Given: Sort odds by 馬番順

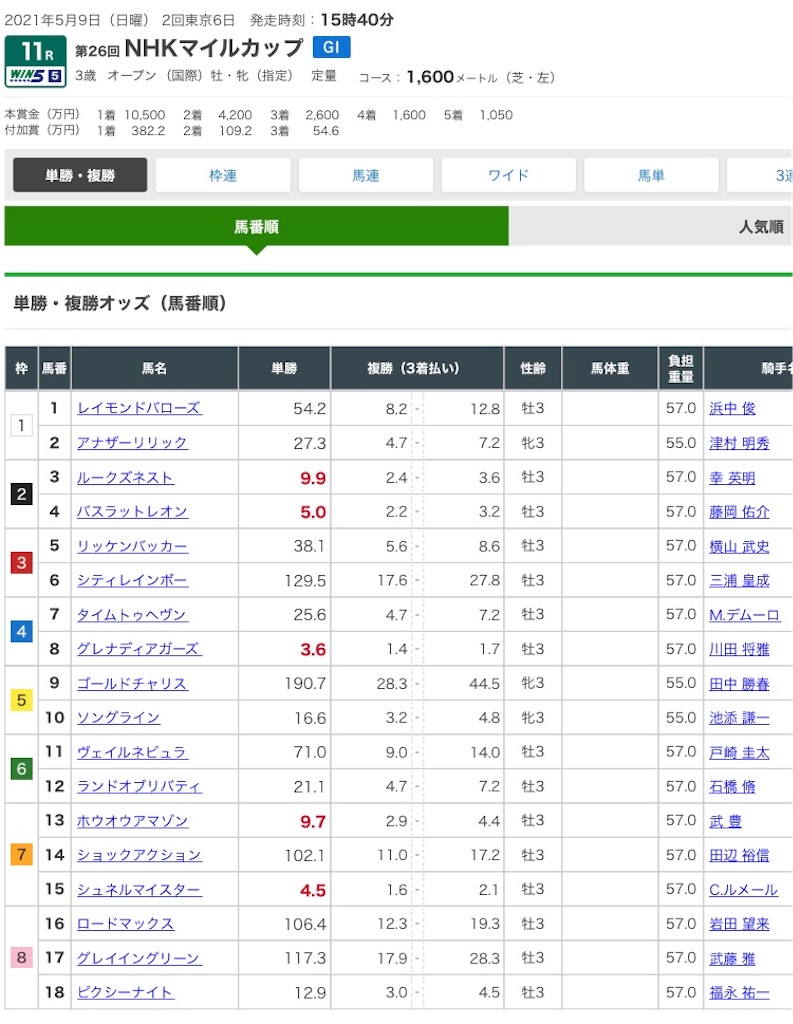Looking at the screenshot, I should tap(256, 226).
